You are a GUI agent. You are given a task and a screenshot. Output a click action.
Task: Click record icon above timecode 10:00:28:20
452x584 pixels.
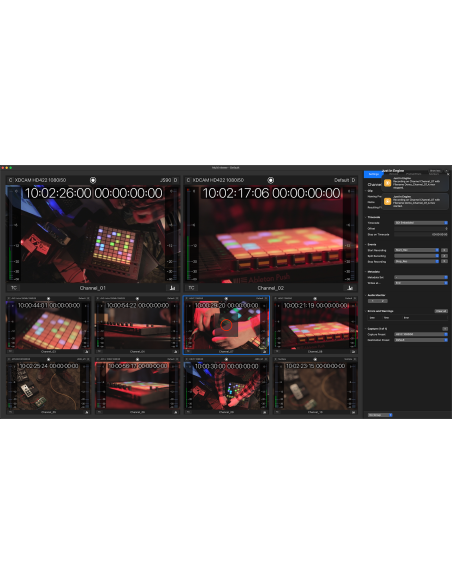(226, 299)
